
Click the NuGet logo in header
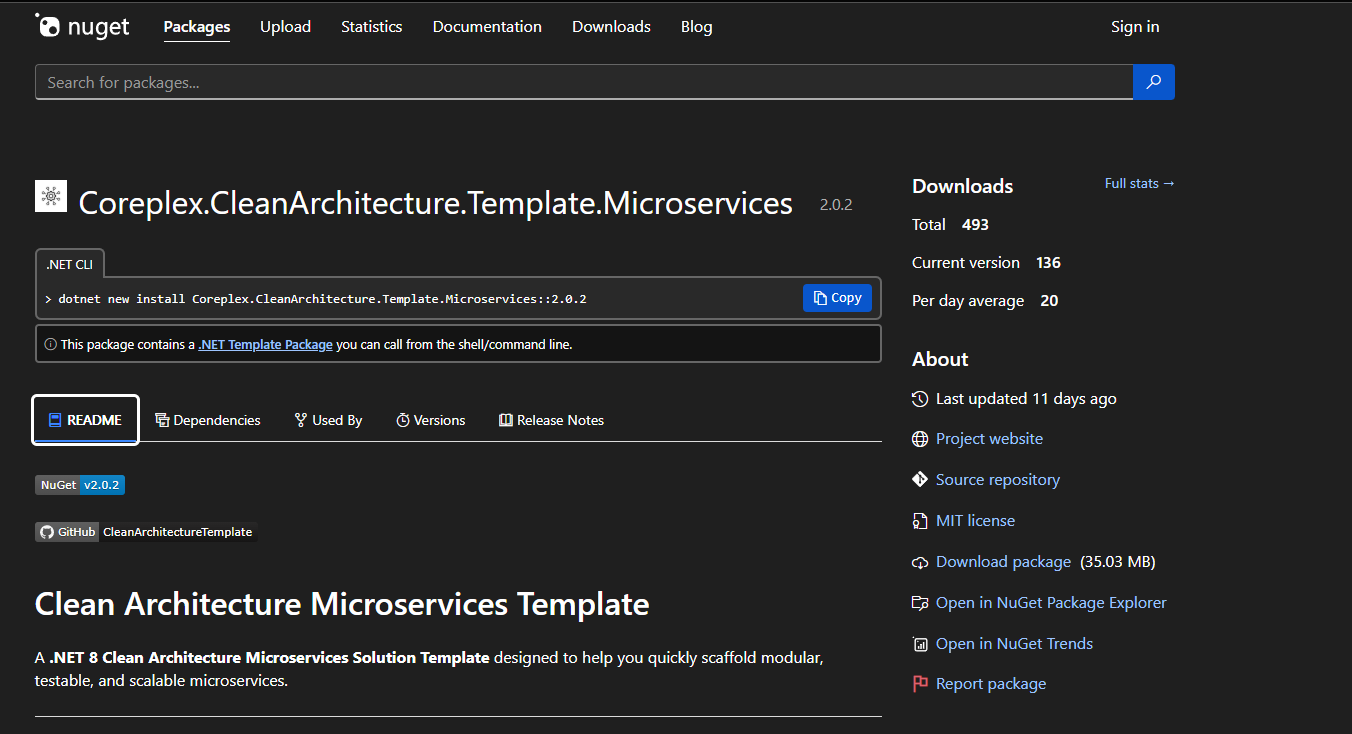pos(83,27)
